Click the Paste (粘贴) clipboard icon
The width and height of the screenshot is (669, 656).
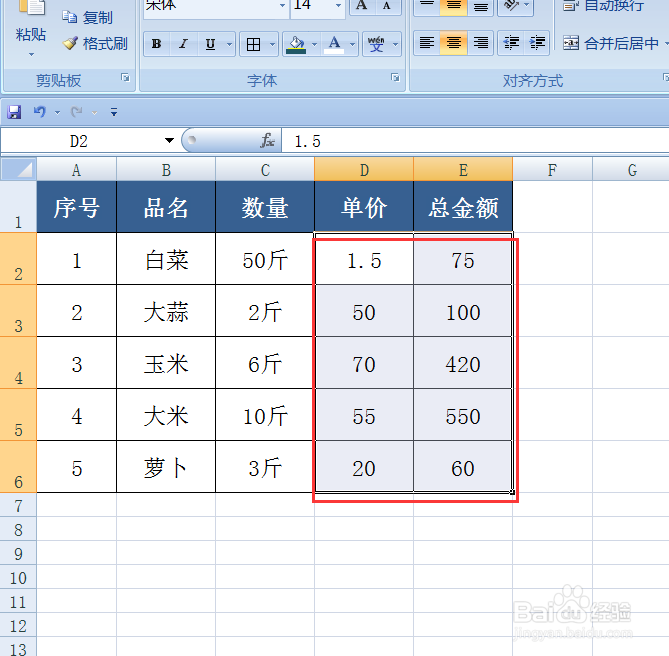(31, 8)
